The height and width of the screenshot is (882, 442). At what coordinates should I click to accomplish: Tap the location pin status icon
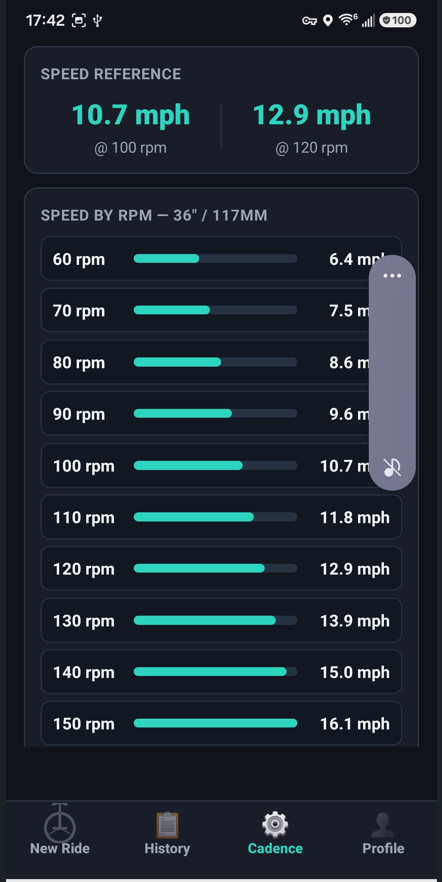tap(328, 21)
